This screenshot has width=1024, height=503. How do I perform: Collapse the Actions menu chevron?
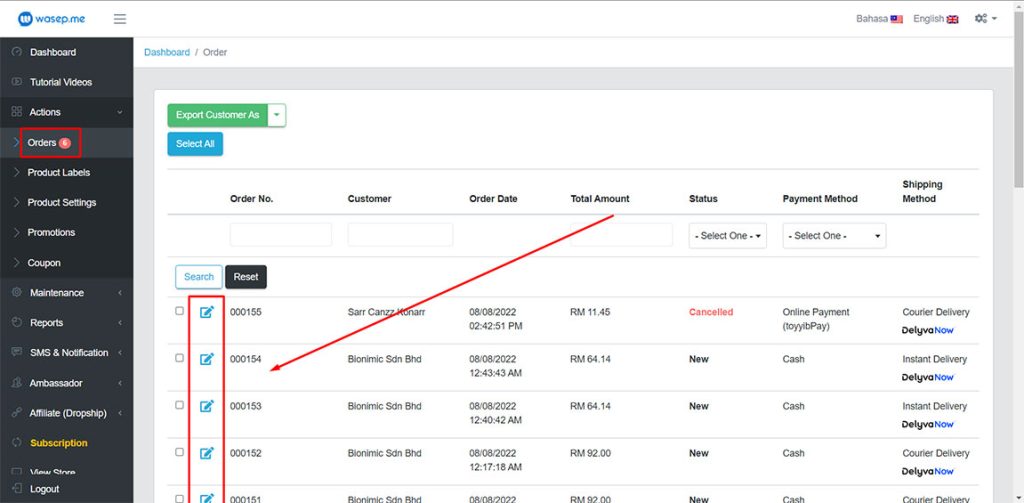pyautogui.click(x=120, y=112)
